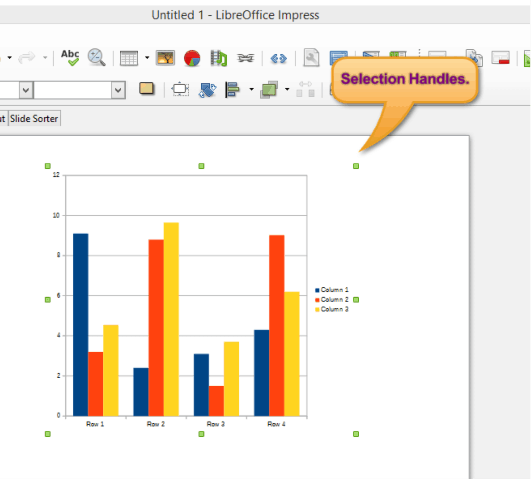Click the Spelling check Abc icon
The height and width of the screenshot is (479, 532).
point(70,58)
